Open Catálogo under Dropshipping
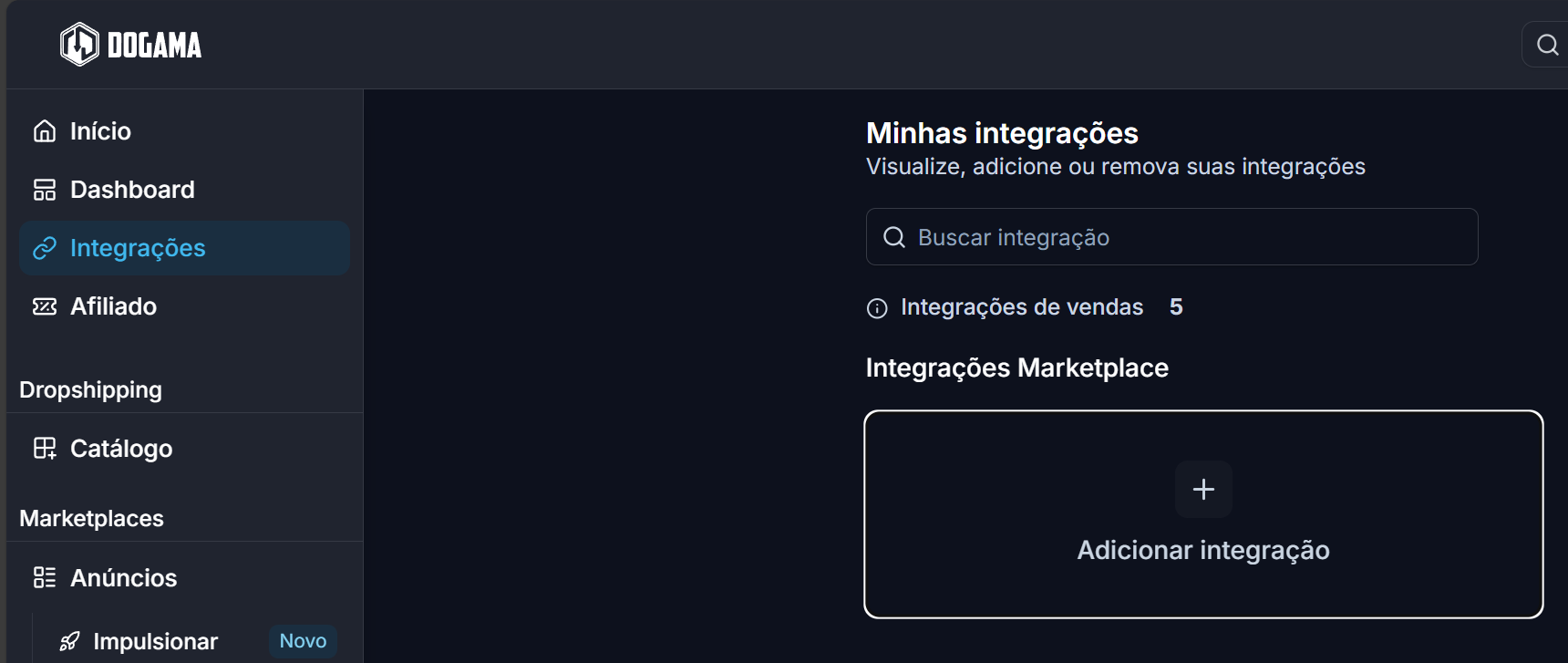 point(121,449)
